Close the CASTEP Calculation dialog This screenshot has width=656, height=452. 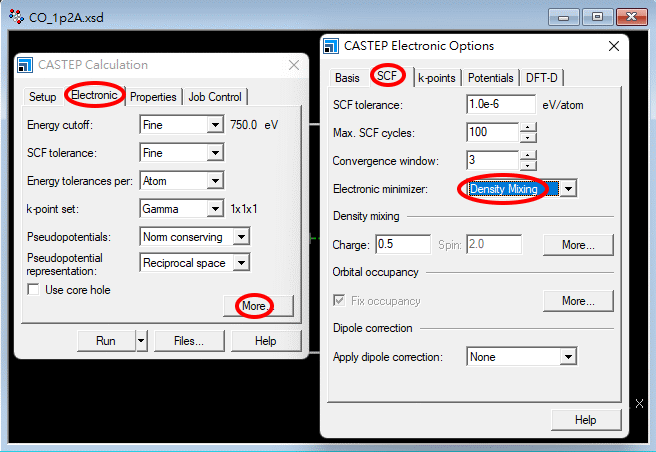(x=293, y=65)
